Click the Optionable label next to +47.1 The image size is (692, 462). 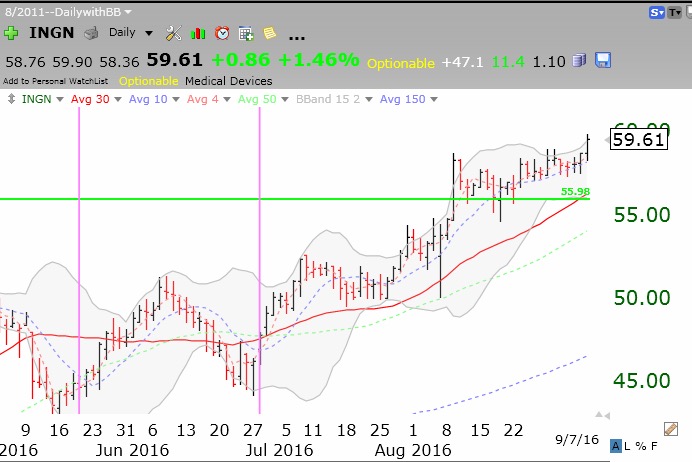(x=401, y=64)
